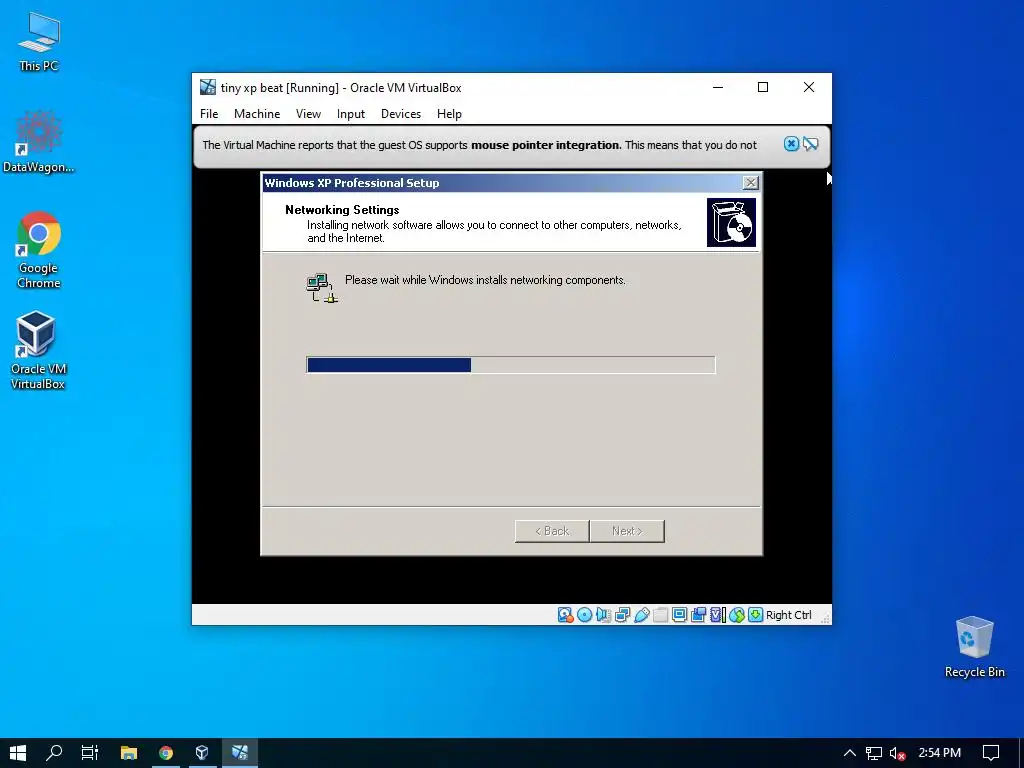The width and height of the screenshot is (1024, 768).
Task: Select the Recycle Bin desktop icon
Action: (974, 647)
